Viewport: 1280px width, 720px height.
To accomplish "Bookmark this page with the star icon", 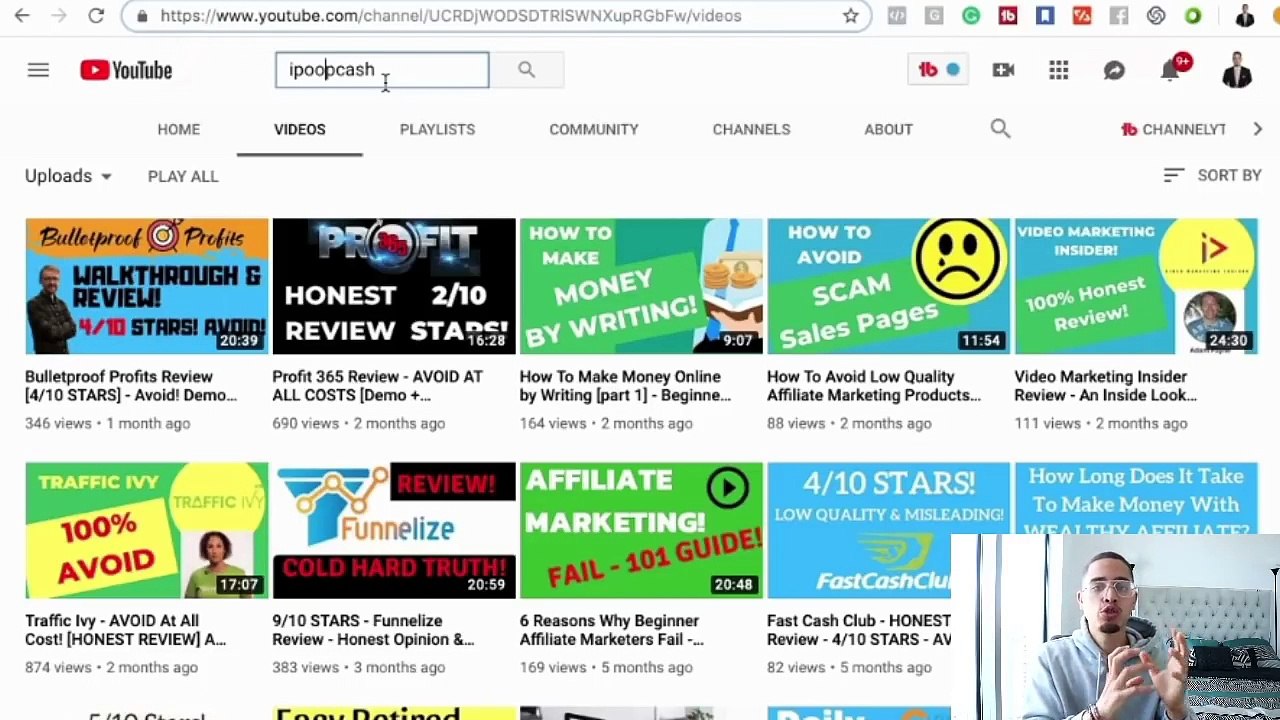I will pos(850,16).
